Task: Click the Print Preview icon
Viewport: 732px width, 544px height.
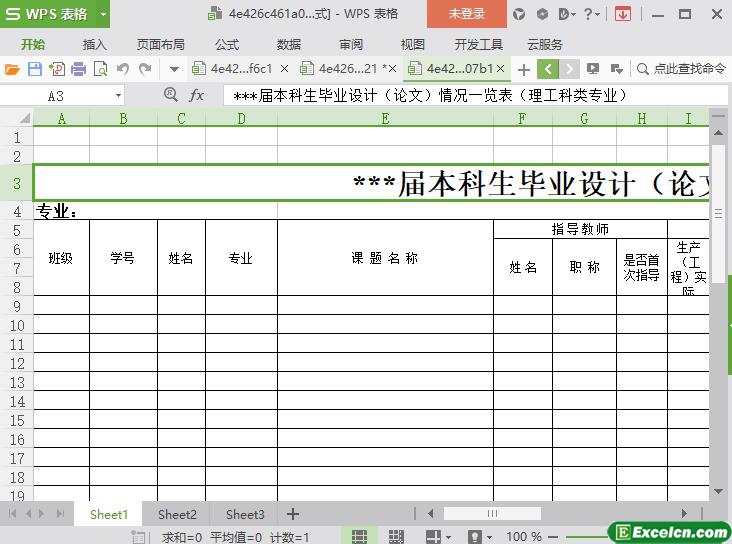Action: pos(100,69)
